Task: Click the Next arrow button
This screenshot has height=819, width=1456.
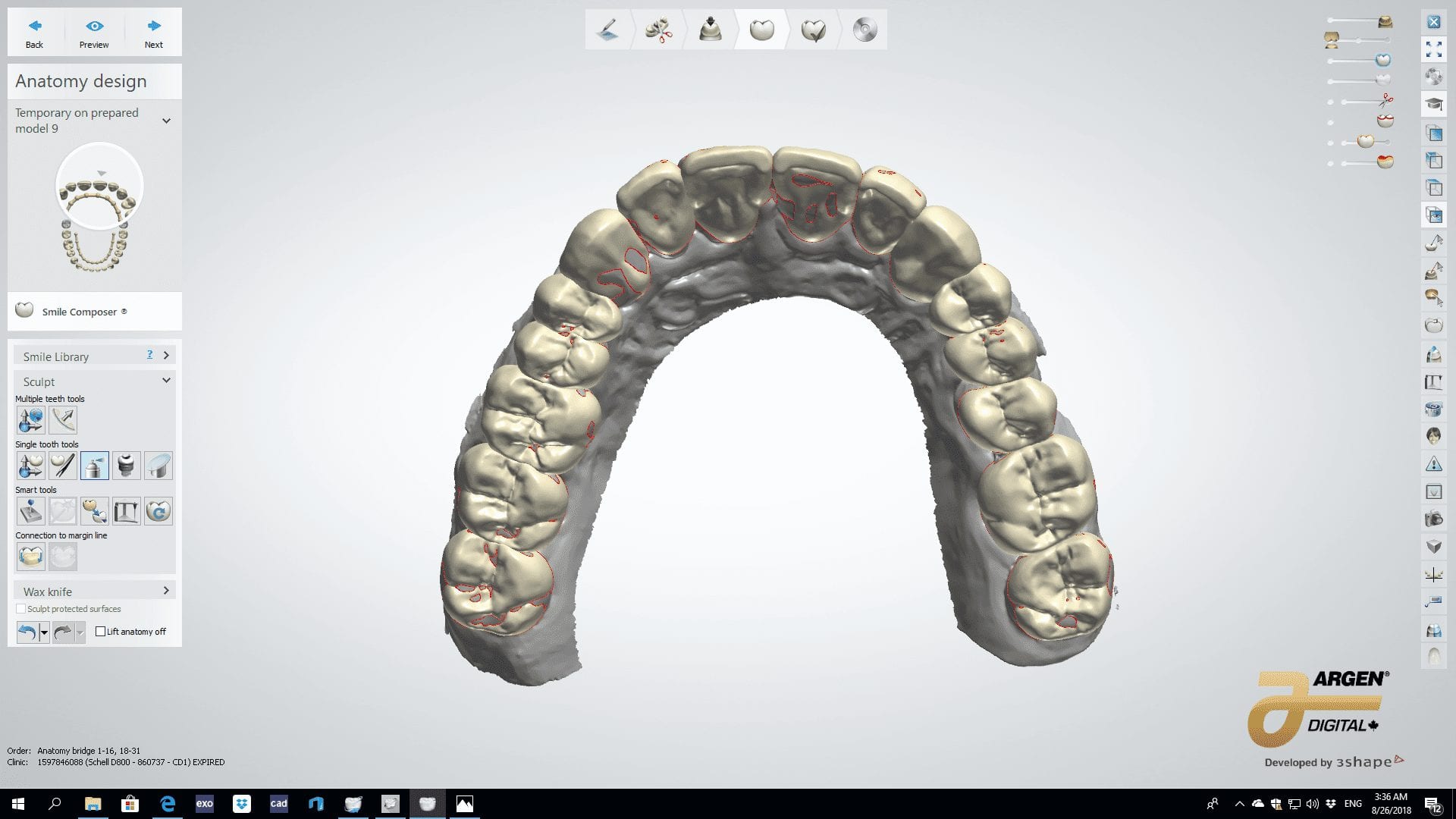Action: coord(154,33)
